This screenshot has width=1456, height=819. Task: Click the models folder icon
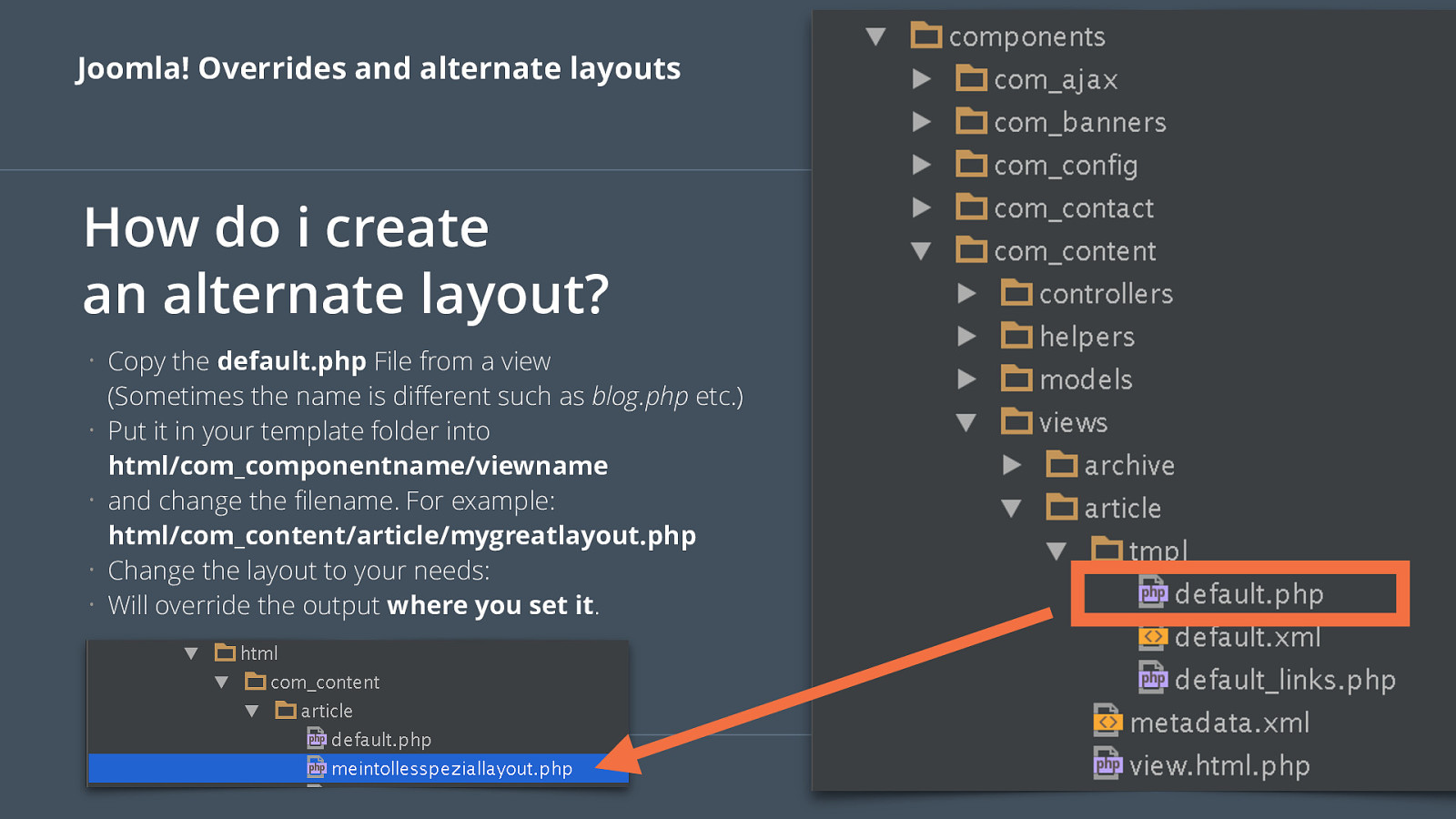pos(1016,378)
